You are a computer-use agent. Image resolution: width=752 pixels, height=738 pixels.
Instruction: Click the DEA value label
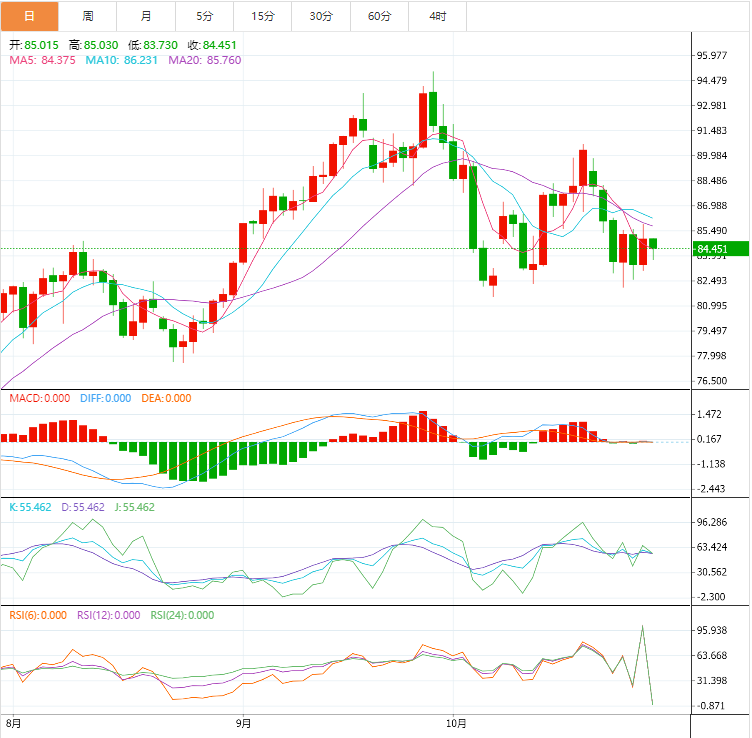point(166,398)
